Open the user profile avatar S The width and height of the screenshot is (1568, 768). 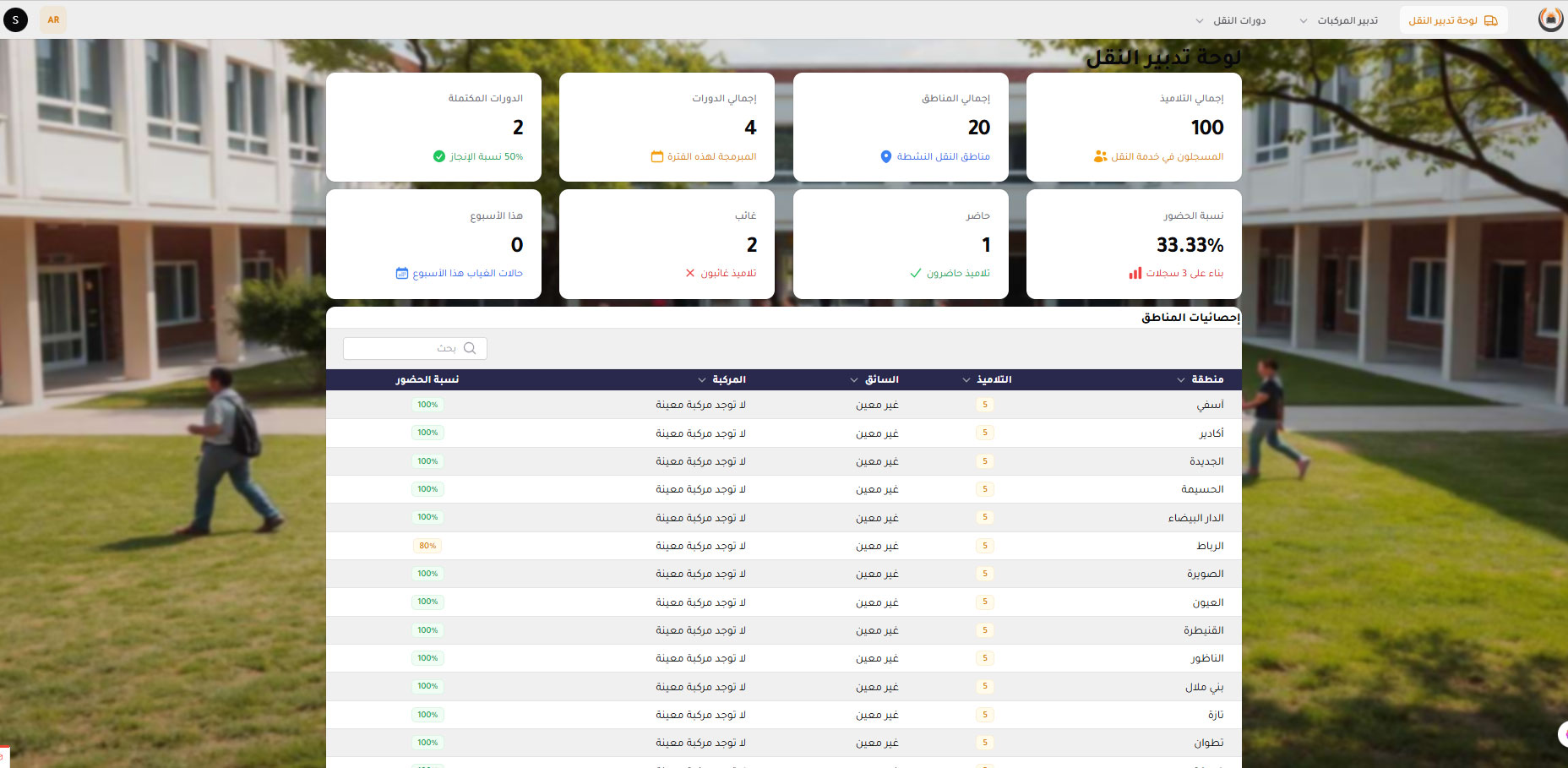(x=15, y=19)
